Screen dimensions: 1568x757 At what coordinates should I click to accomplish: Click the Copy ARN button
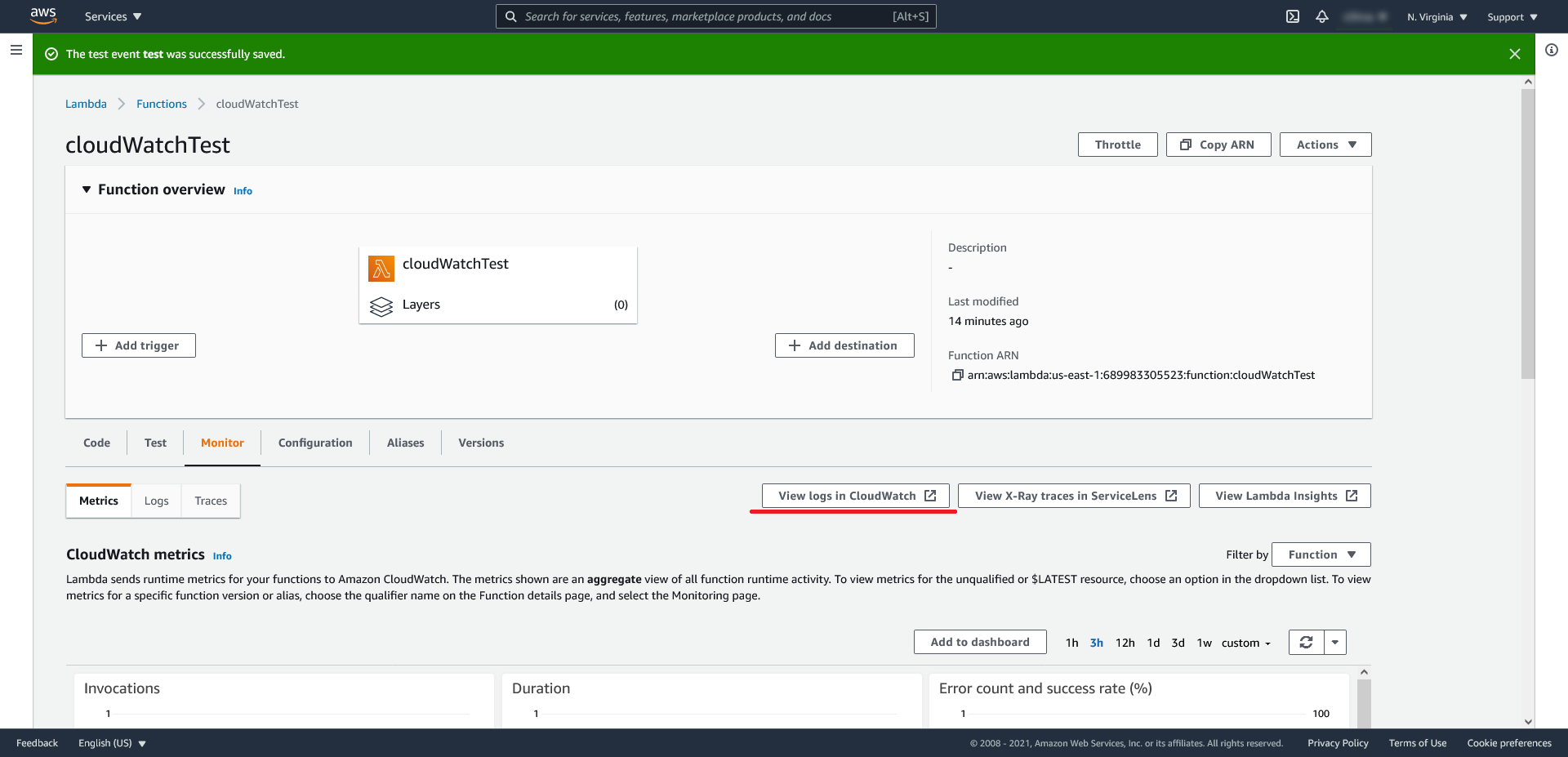tap(1218, 145)
